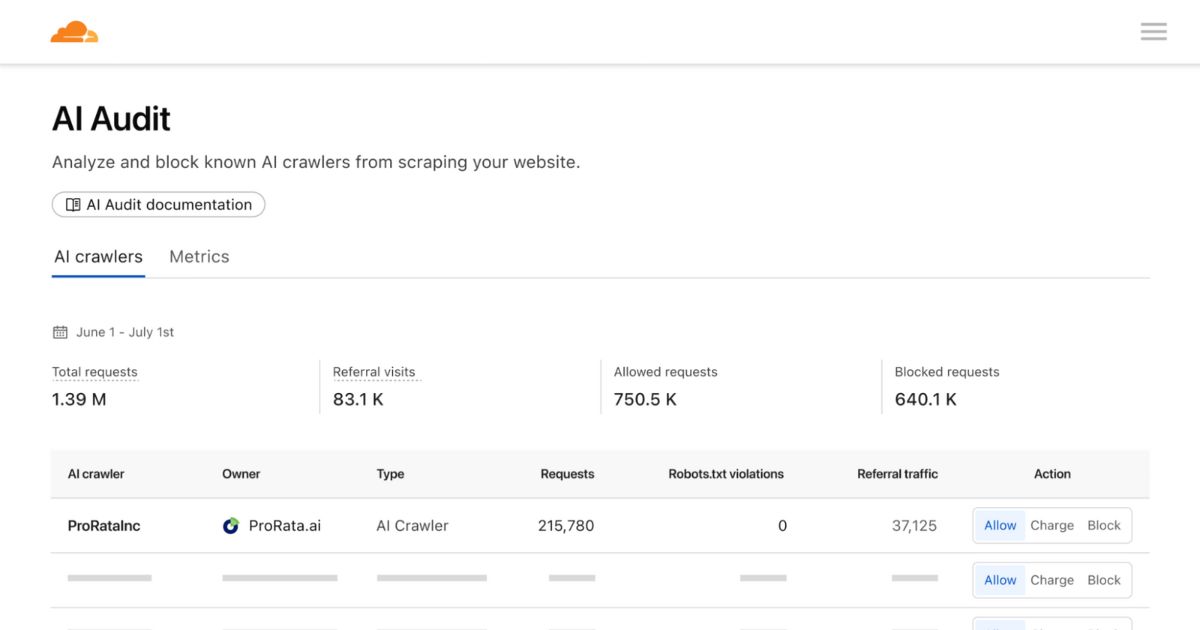Click the Action column header

pos(1052,474)
